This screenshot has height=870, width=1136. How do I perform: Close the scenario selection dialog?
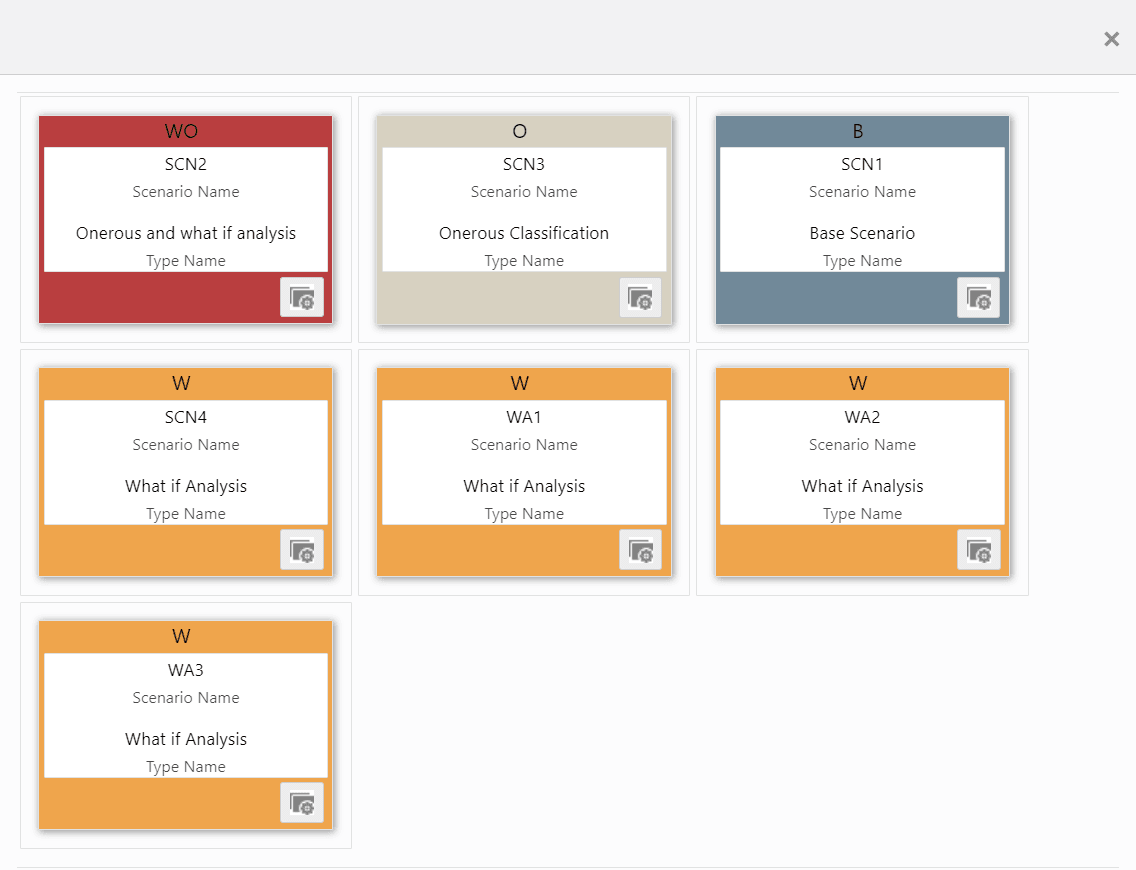(x=1111, y=39)
